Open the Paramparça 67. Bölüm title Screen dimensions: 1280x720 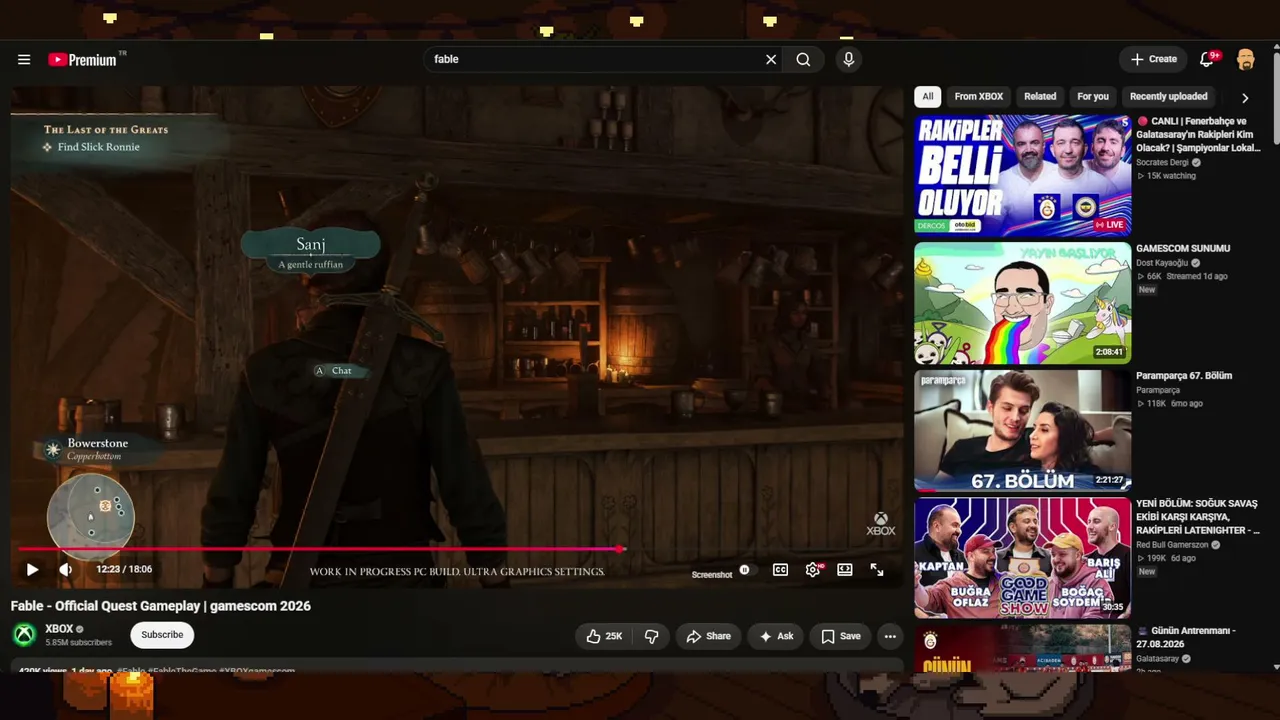(x=1184, y=376)
